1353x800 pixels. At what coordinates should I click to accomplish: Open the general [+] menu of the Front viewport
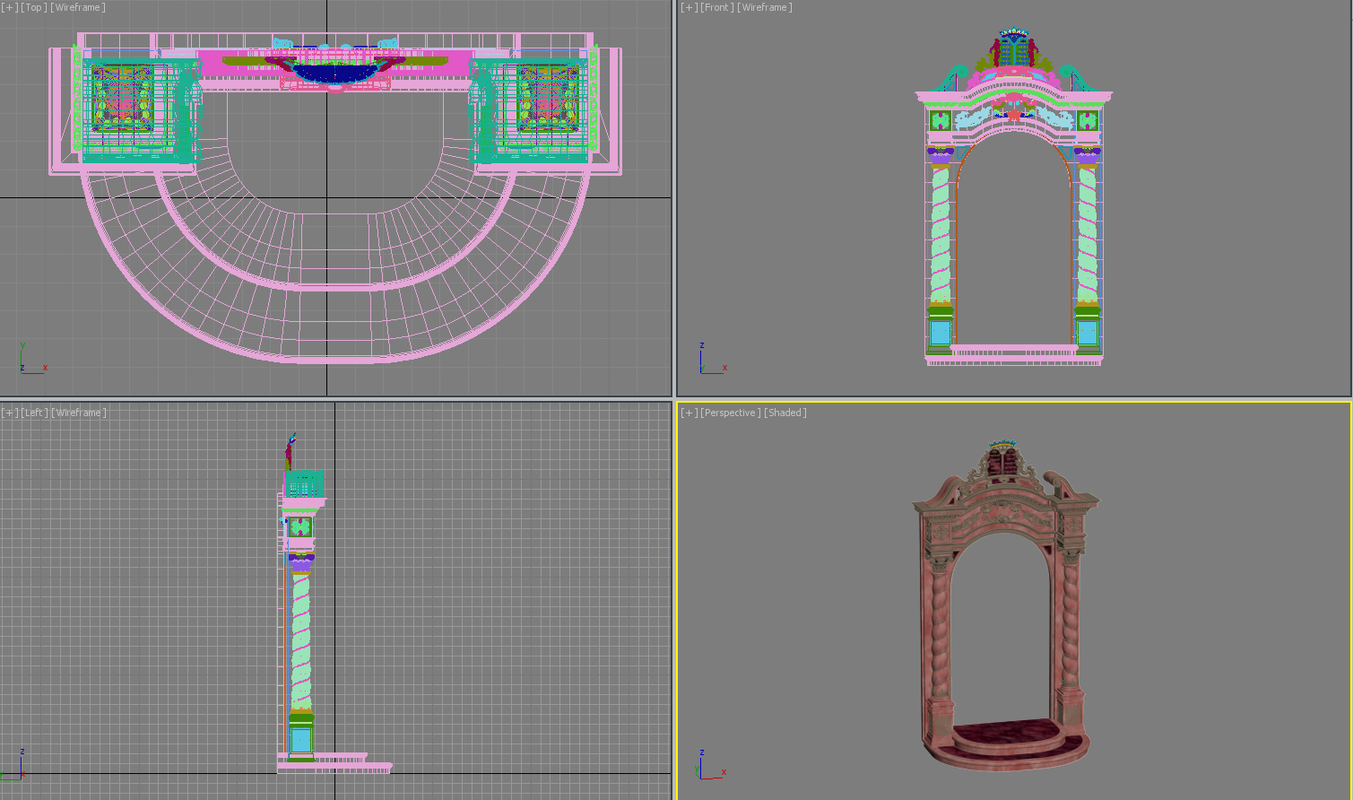[688, 7]
